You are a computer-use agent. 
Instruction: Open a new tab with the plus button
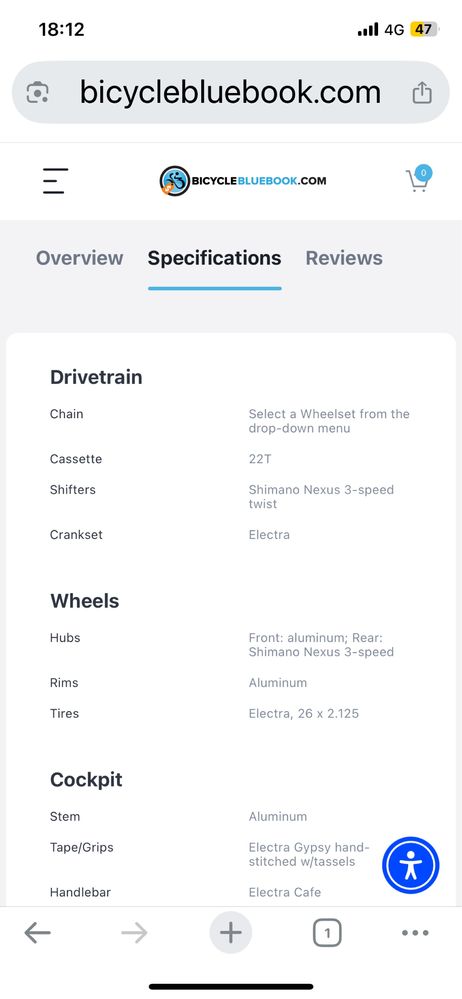(x=231, y=933)
